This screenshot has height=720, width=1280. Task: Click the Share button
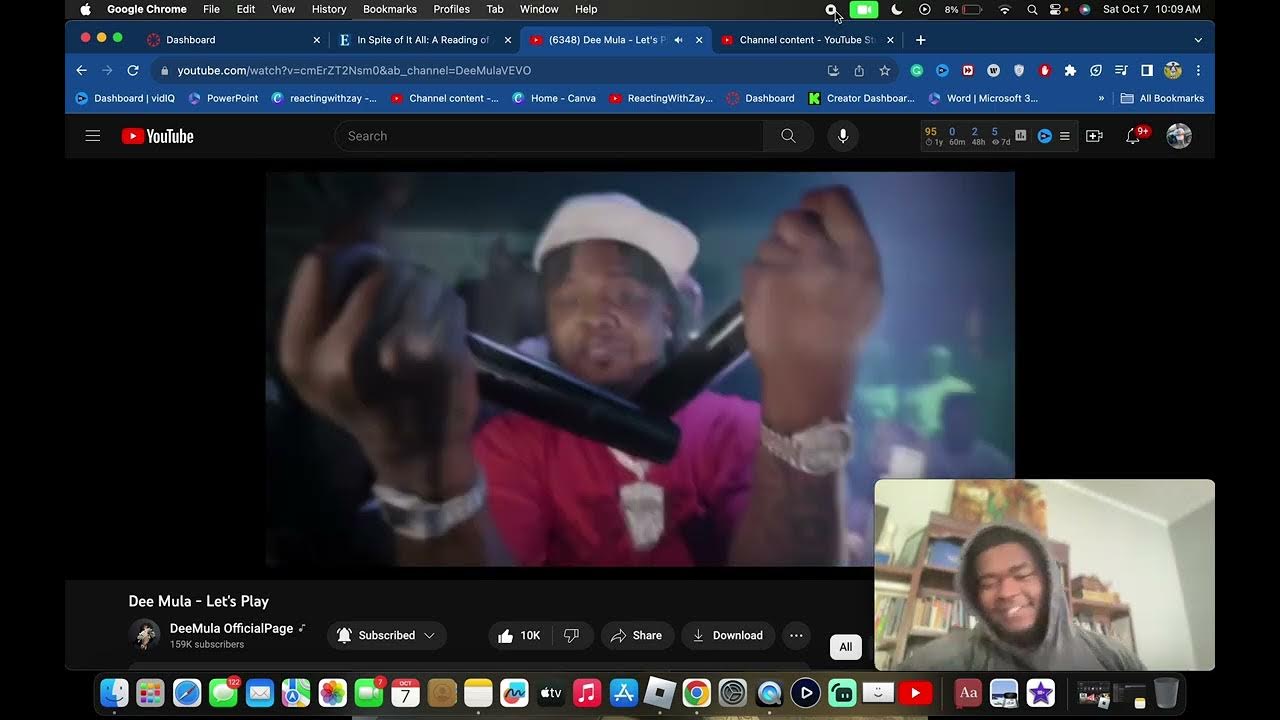[x=637, y=635]
